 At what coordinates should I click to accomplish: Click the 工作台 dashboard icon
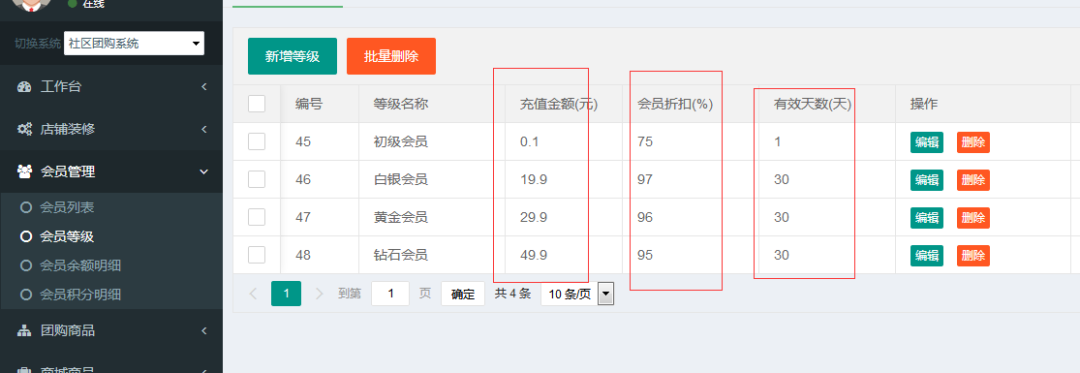click(x=25, y=87)
